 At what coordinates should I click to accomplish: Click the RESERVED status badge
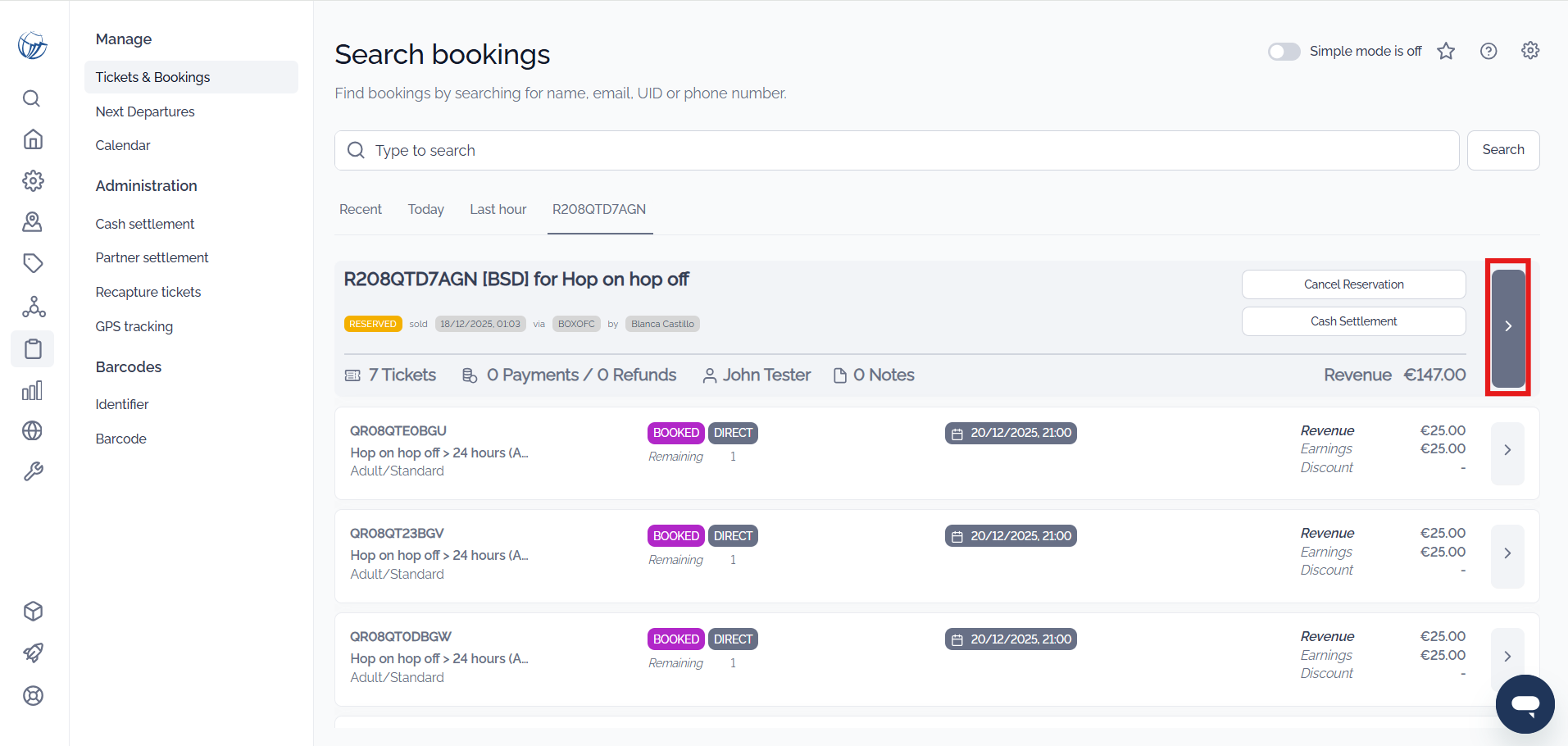click(373, 324)
